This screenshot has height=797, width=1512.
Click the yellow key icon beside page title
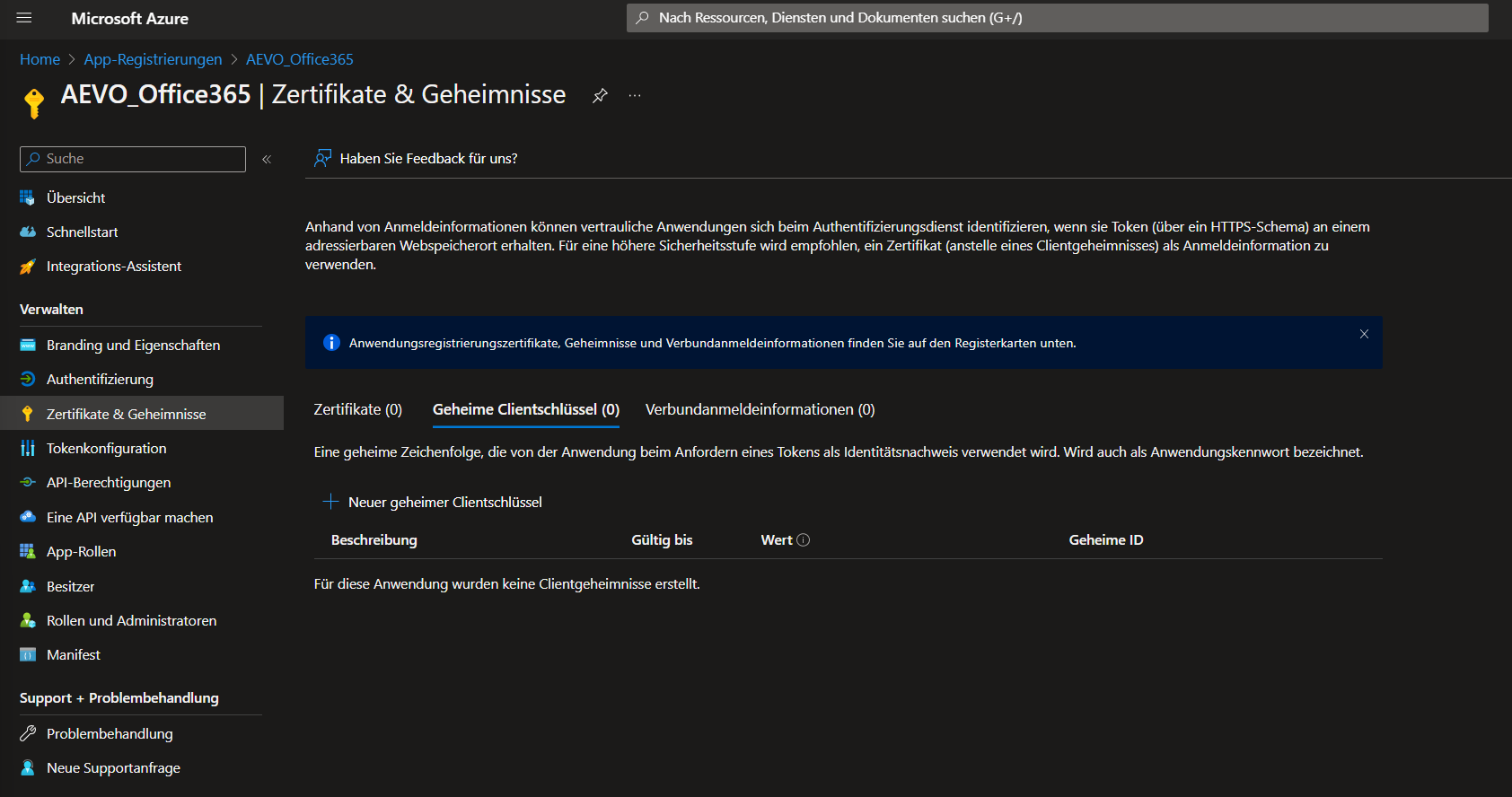pyautogui.click(x=34, y=103)
